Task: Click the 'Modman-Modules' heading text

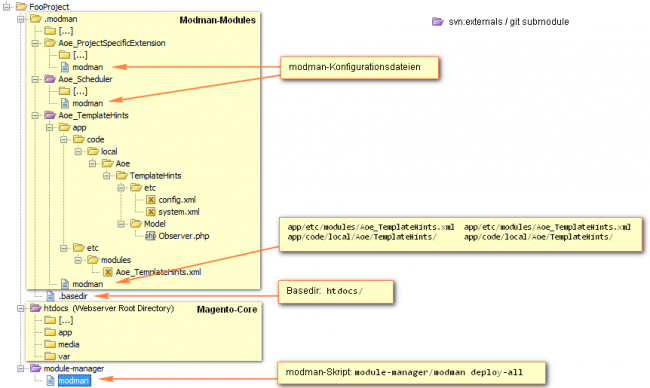Action: click(x=217, y=20)
